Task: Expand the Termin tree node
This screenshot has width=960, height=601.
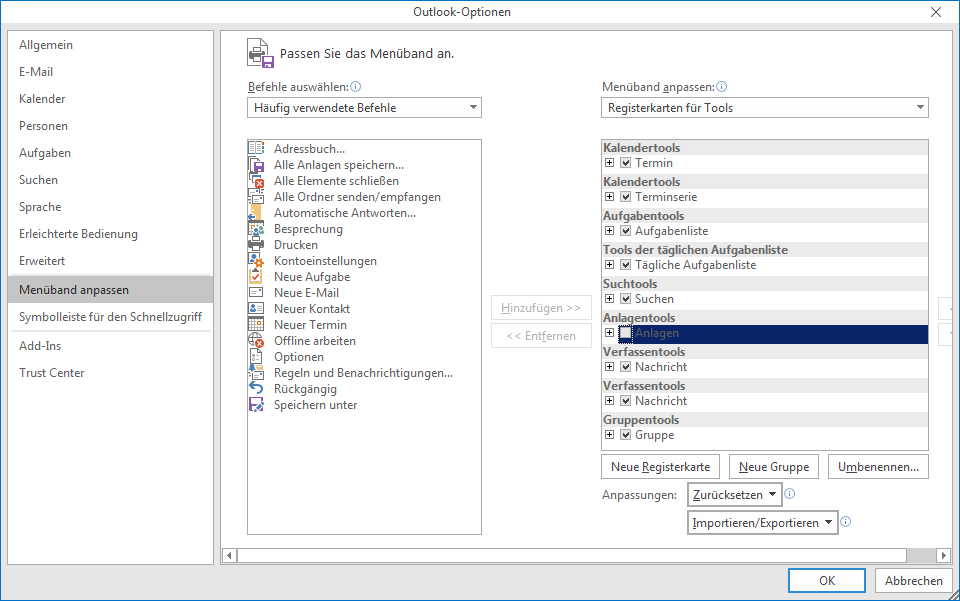Action: pyautogui.click(x=610, y=163)
